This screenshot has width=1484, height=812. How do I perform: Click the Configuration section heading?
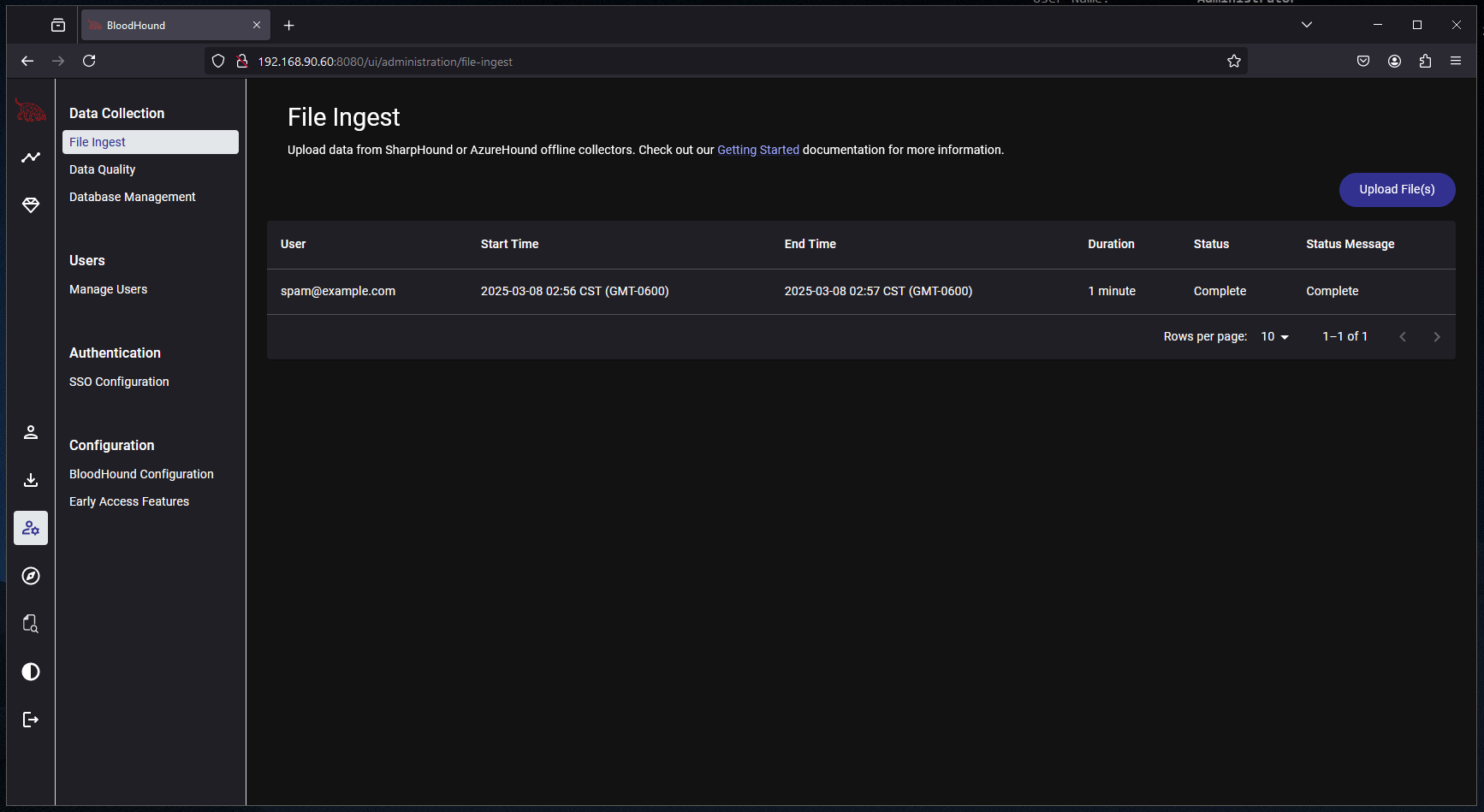111,445
